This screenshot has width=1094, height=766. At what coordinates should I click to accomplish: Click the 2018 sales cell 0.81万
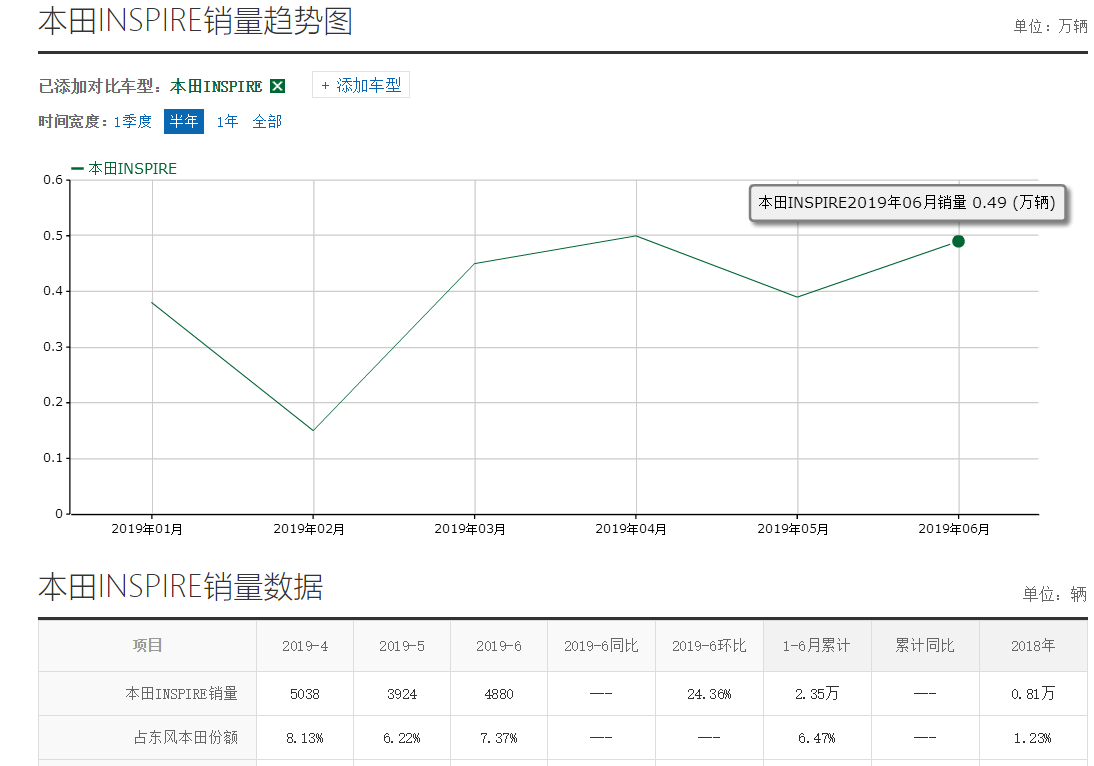click(1033, 693)
